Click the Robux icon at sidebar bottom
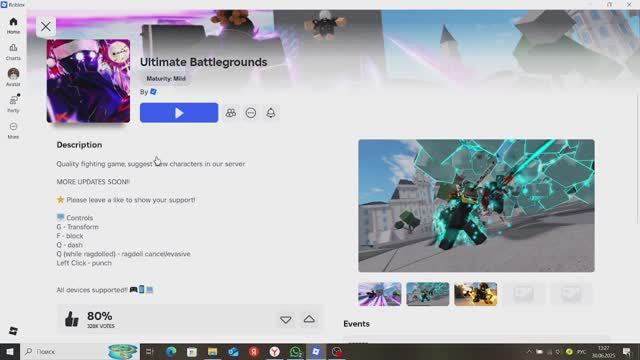640x360 pixels. coord(13,331)
